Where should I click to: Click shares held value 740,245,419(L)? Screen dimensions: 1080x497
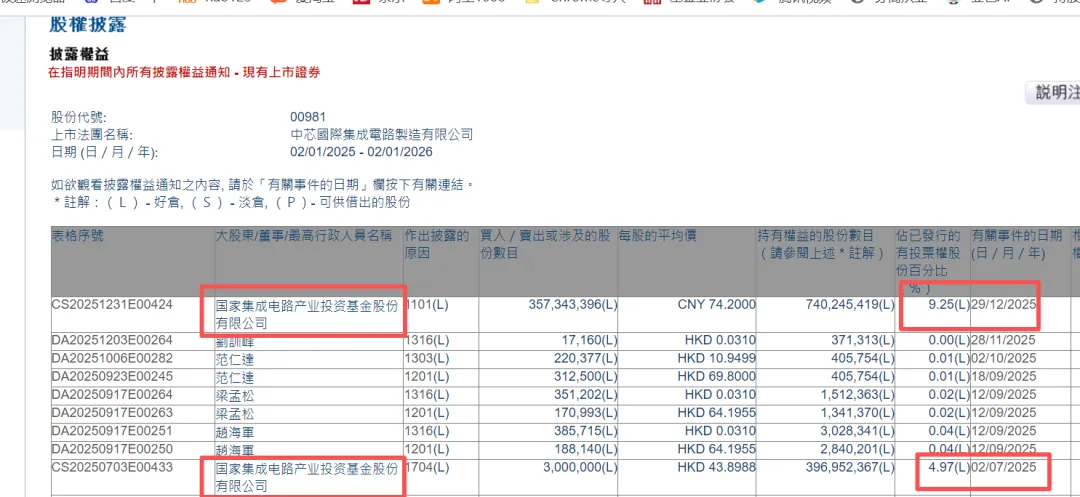(x=849, y=304)
